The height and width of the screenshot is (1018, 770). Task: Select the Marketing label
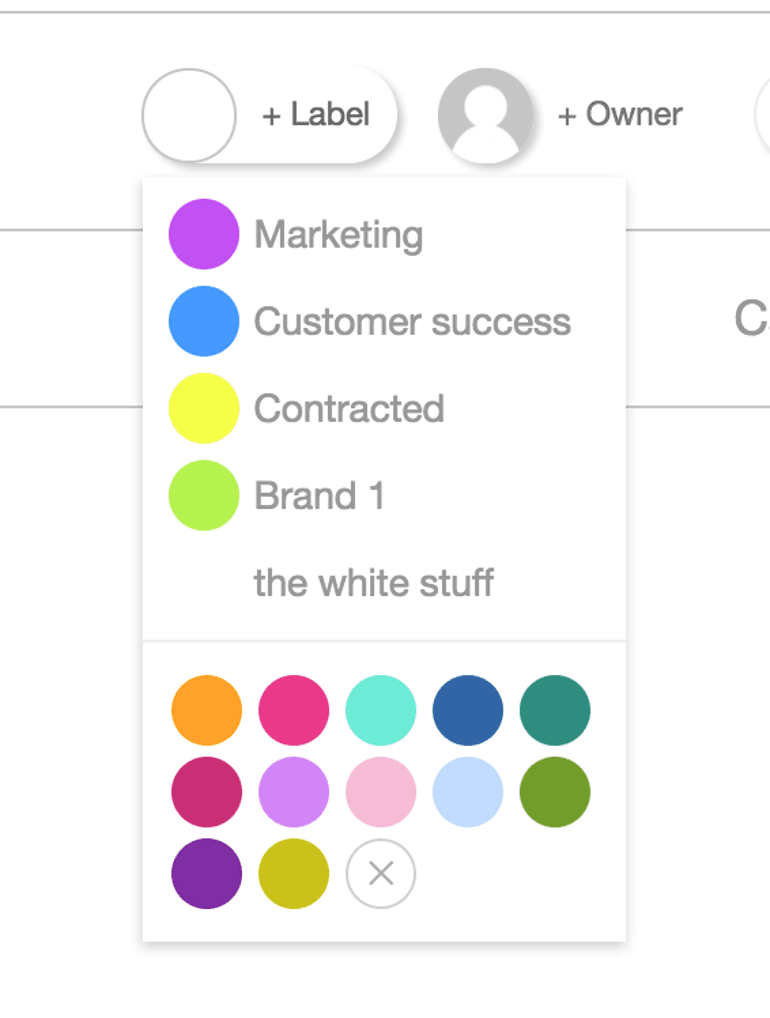tap(338, 235)
